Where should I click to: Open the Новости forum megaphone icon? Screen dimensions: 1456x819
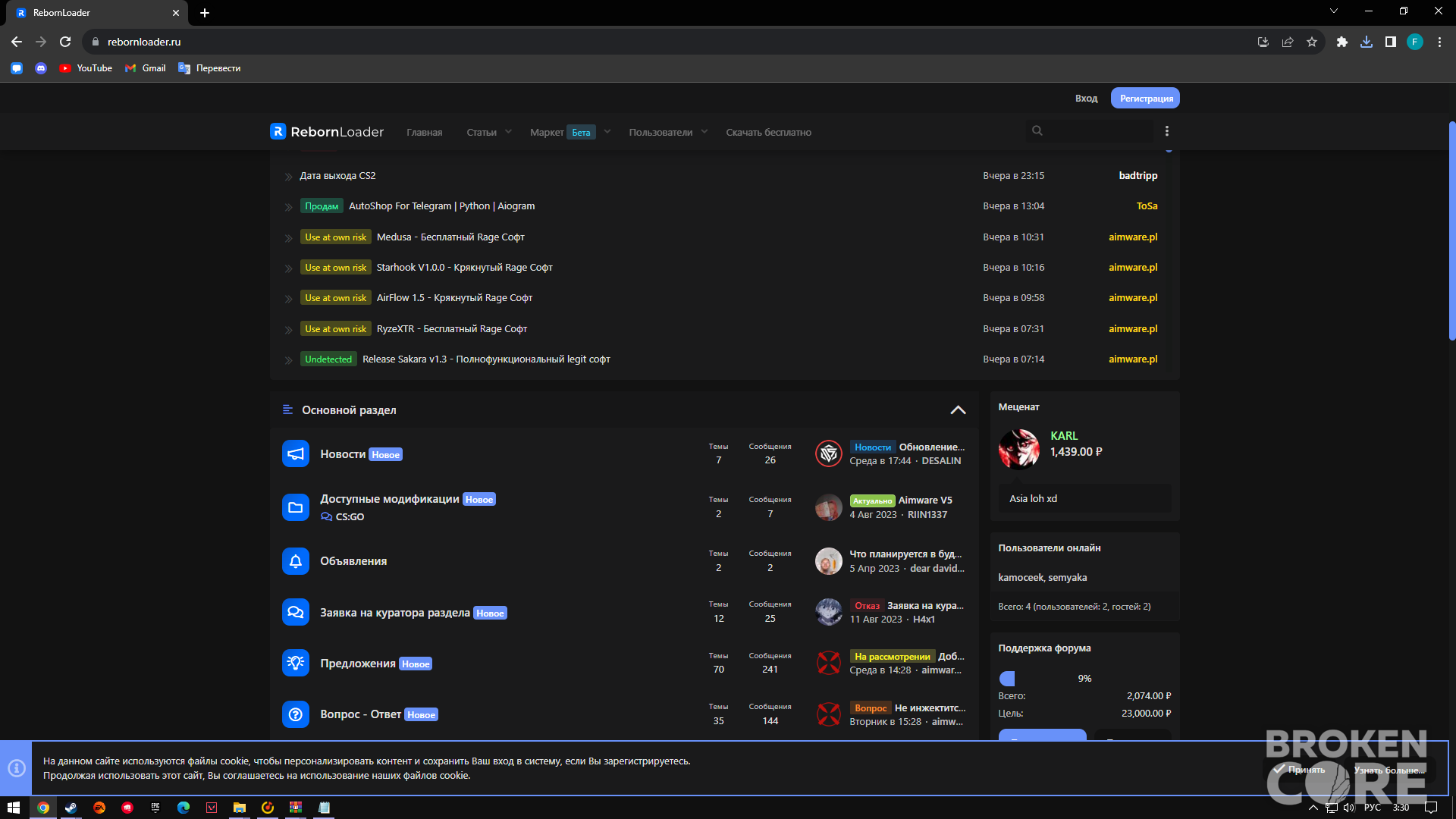[296, 453]
